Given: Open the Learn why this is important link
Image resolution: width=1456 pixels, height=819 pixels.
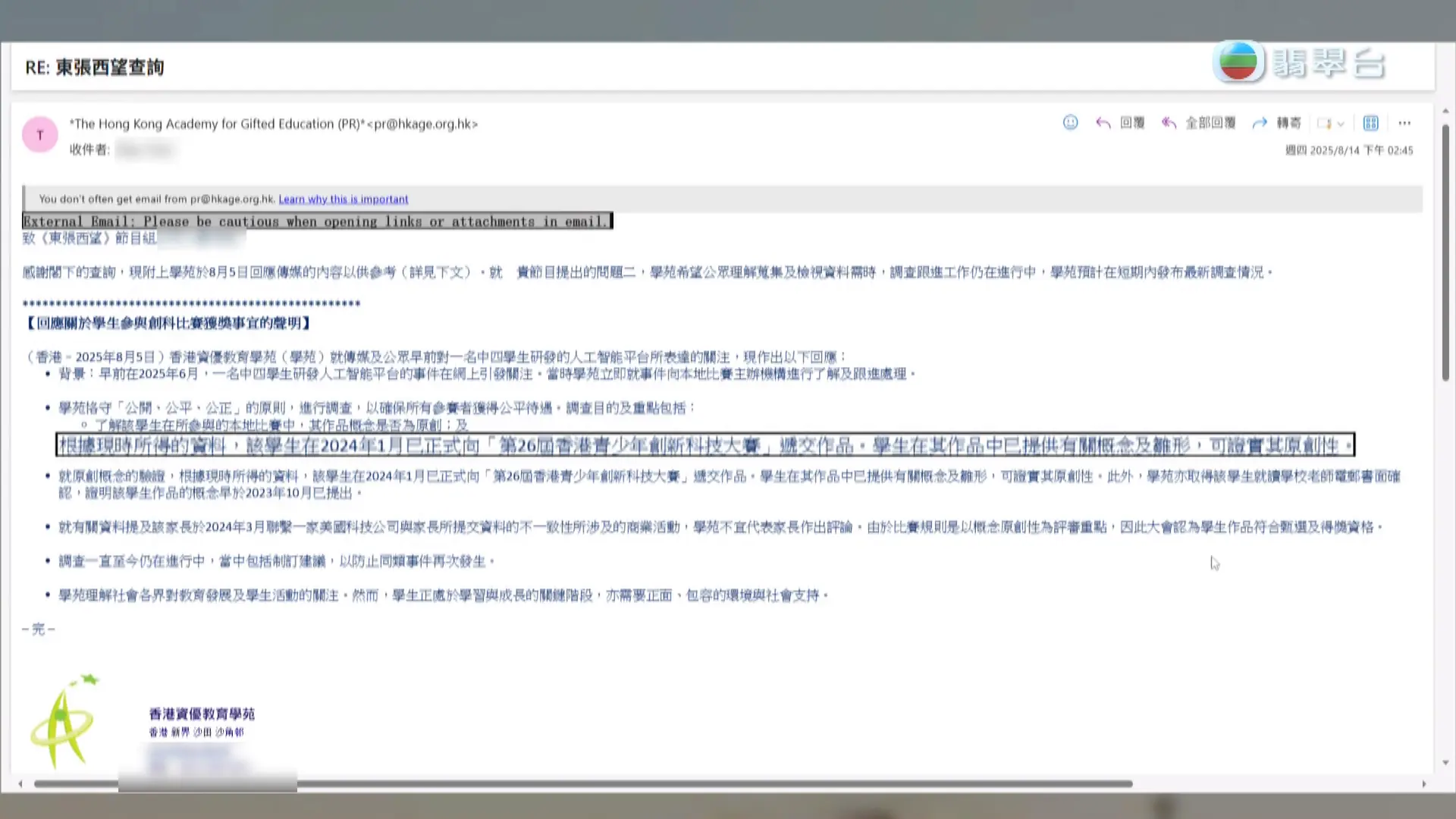Looking at the screenshot, I should point(343,199).
